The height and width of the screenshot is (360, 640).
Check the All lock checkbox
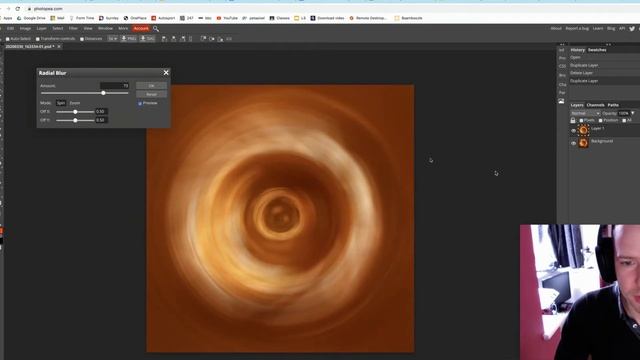[x=624, y=121]
